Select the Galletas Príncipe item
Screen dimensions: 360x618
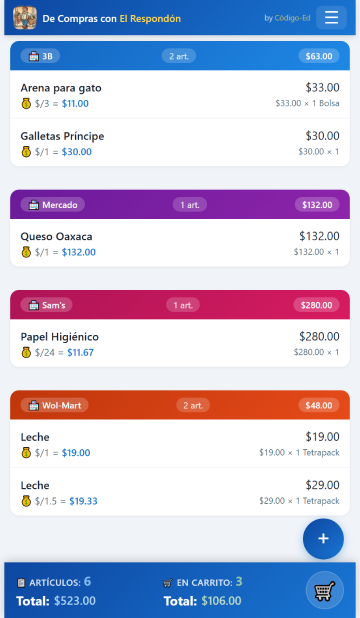(180, 143)
